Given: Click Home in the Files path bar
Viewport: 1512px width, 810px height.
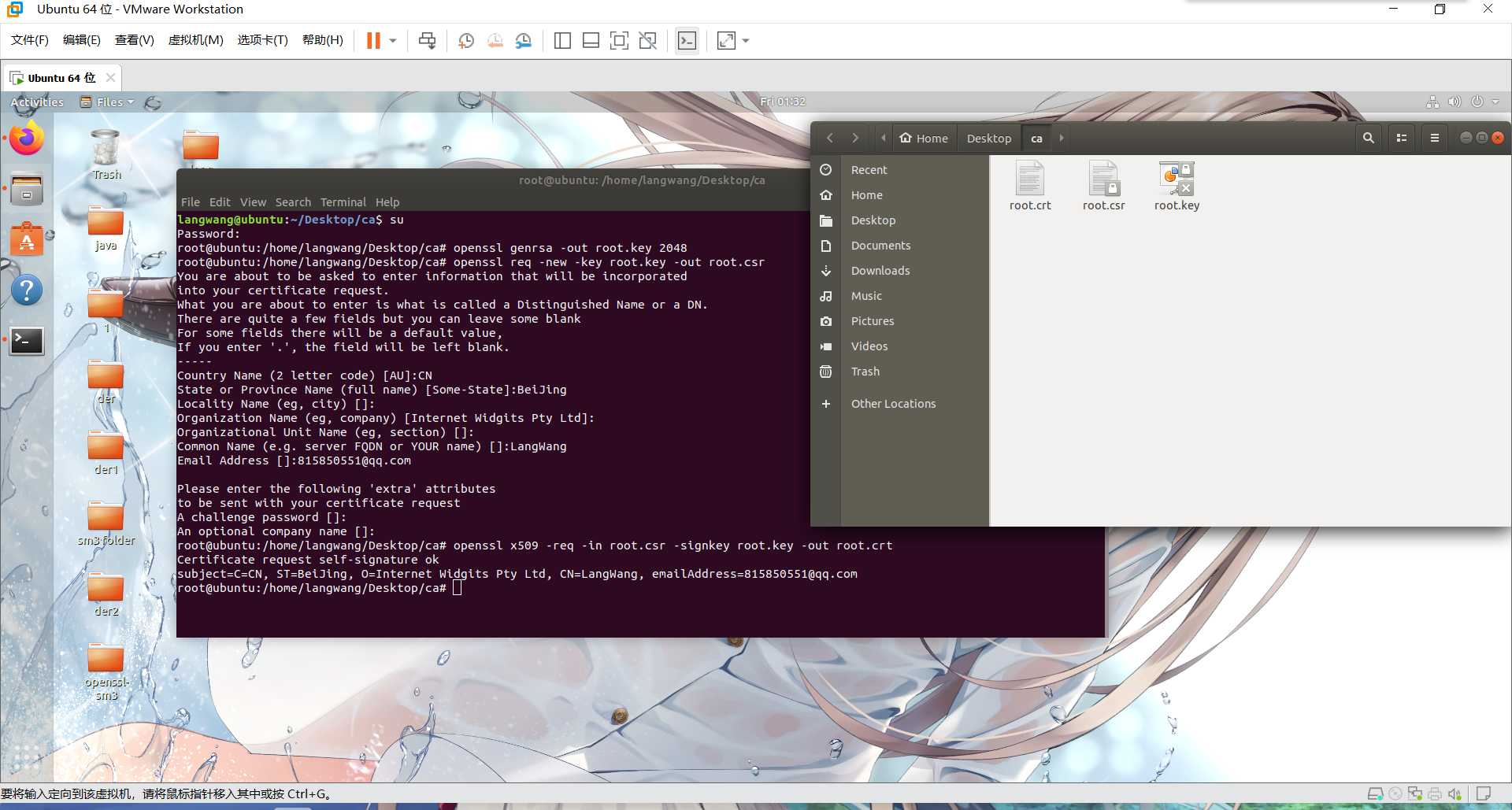Looking at the screenshot, I should click(x=925, y=138).
